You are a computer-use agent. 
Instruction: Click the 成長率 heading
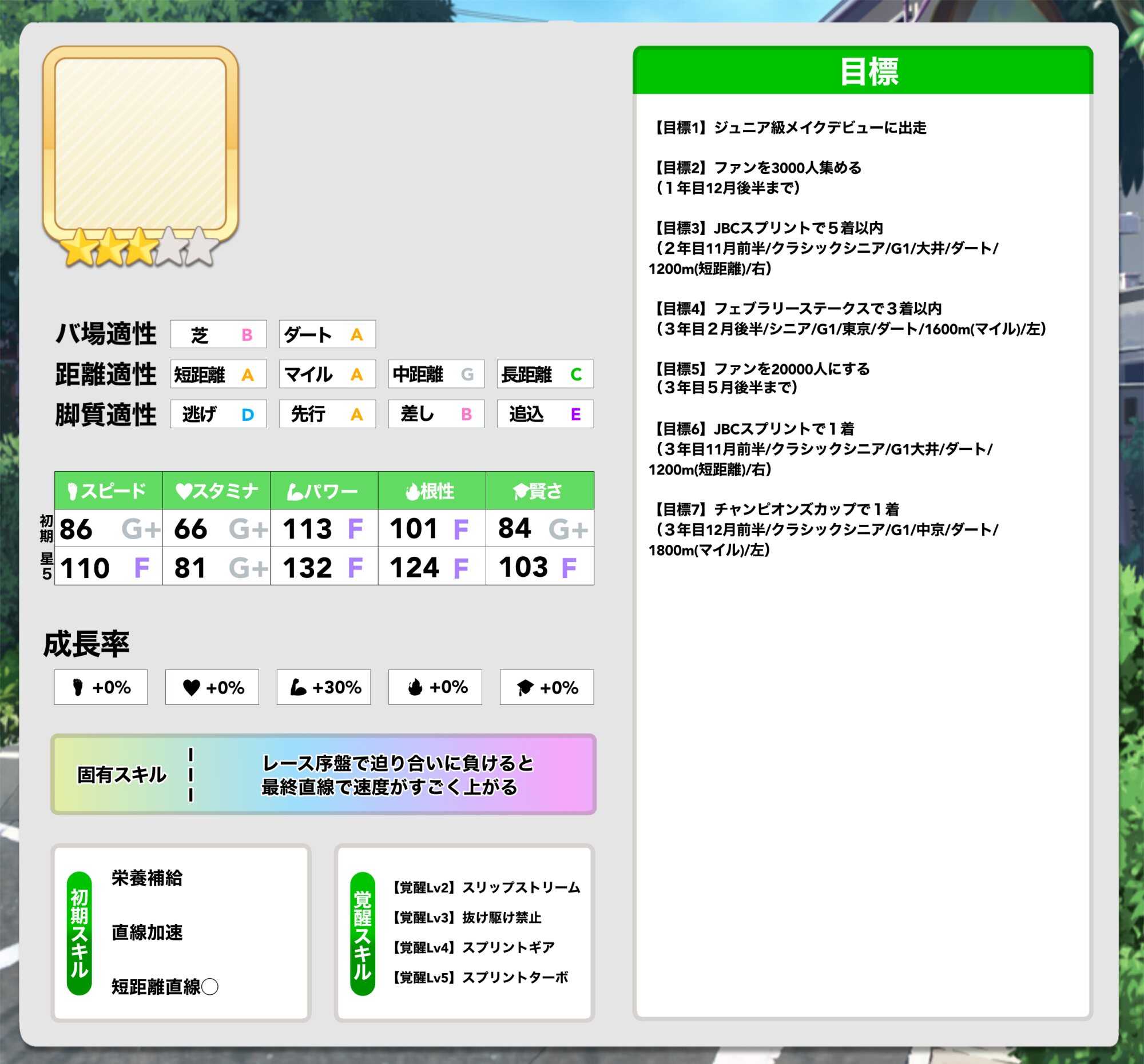tap(86, 644)
